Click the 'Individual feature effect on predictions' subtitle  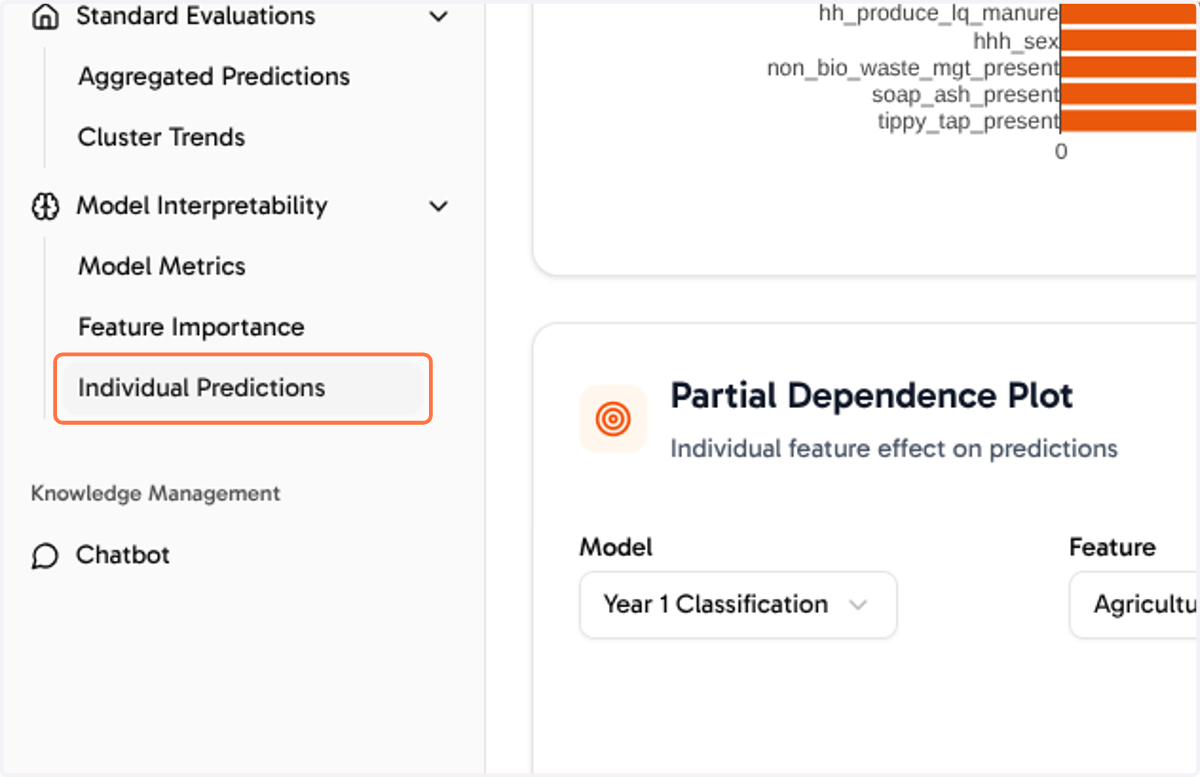[x=894, y=449]
